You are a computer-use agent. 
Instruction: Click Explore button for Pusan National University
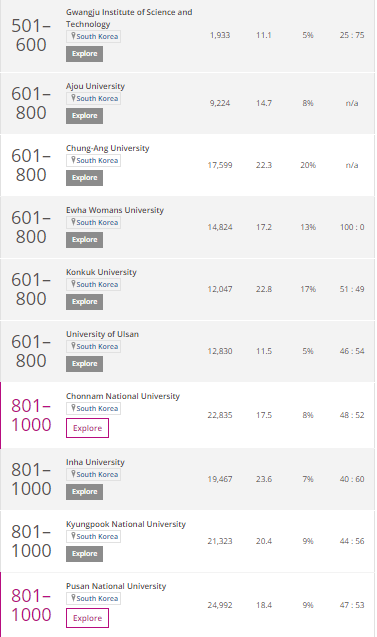click(x=87, y=618)
